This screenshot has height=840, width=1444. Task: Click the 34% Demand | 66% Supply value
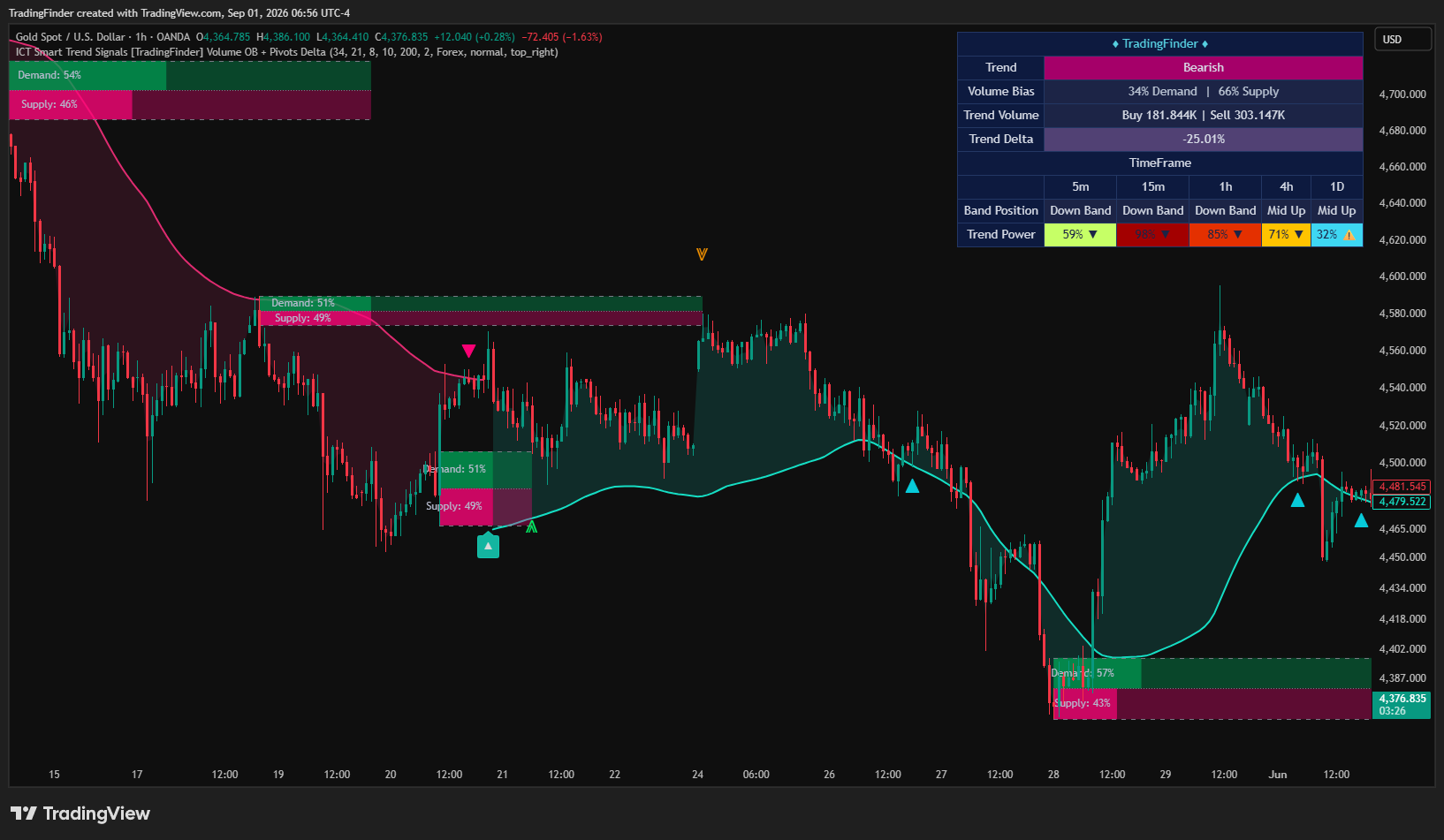[1203, 92]
